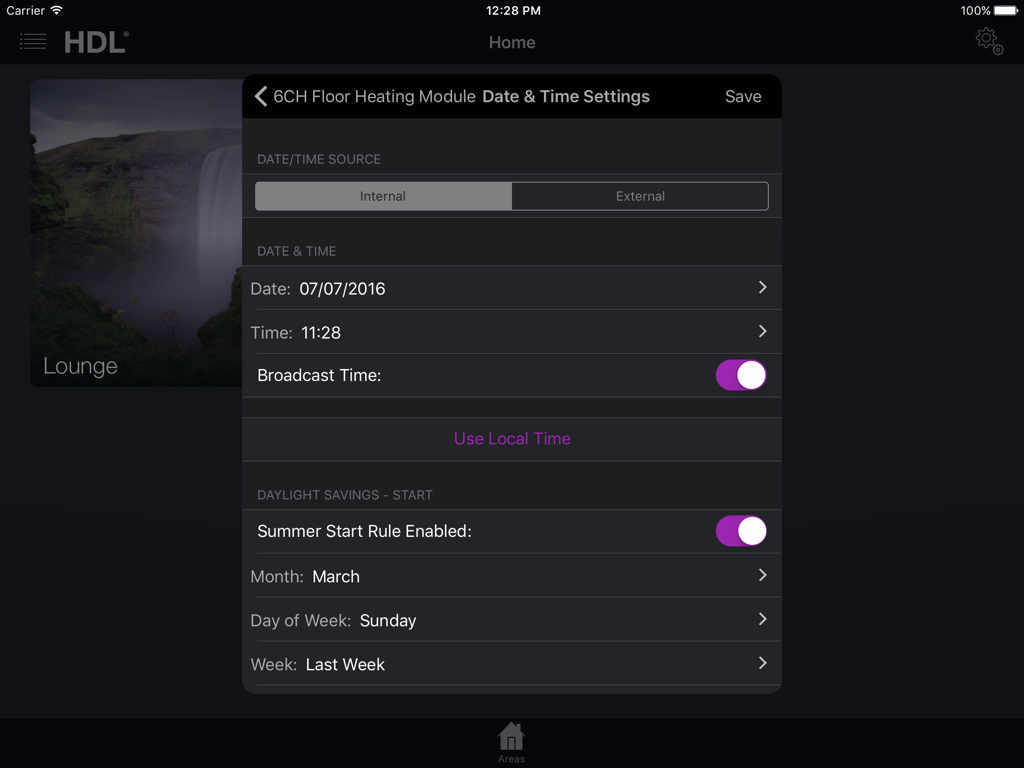Save the date and time settings

(743, 96)
